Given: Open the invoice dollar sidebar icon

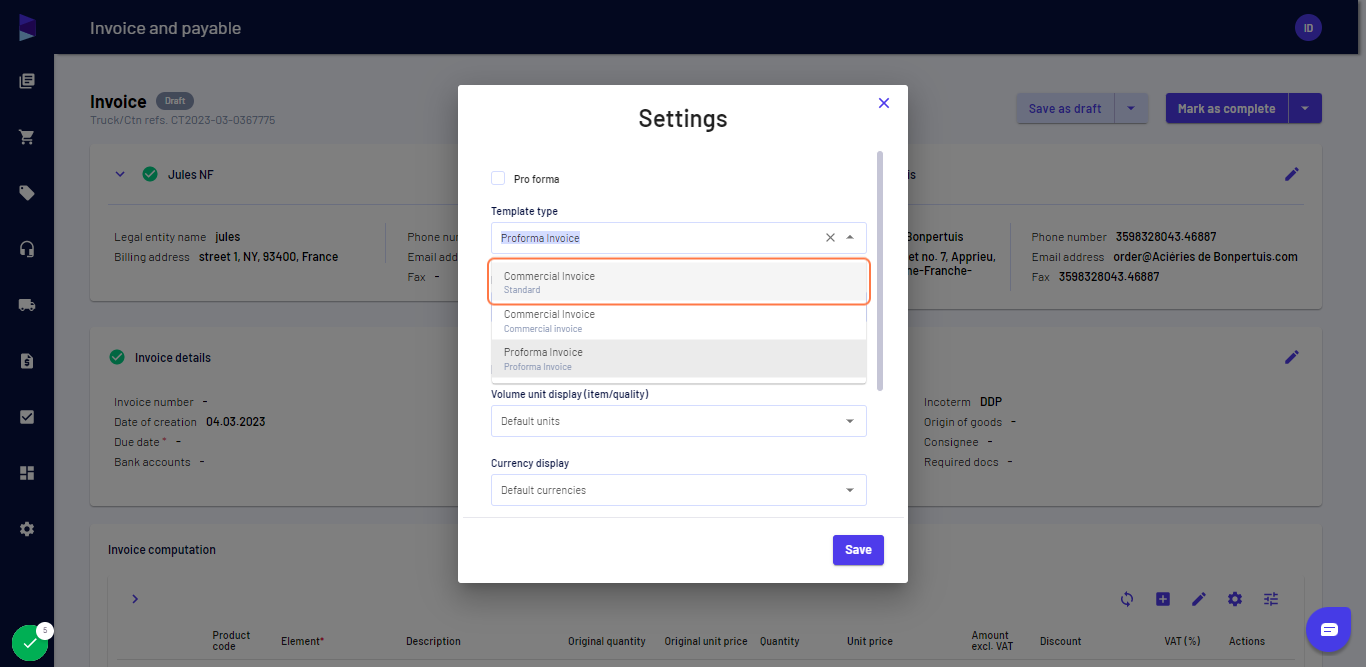Looking at the screenshot, I should 27,361.
